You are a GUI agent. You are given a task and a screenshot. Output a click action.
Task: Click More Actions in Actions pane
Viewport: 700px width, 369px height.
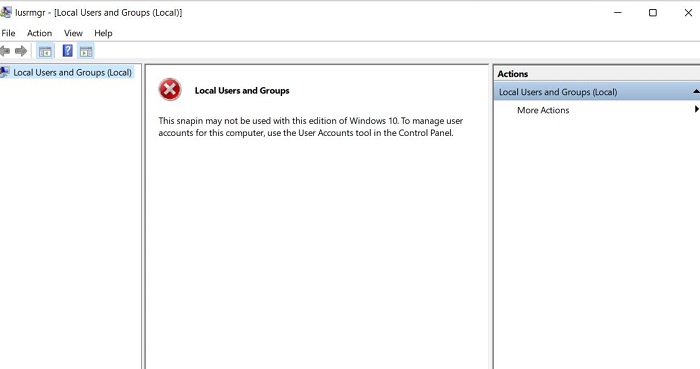pos(543,110)
